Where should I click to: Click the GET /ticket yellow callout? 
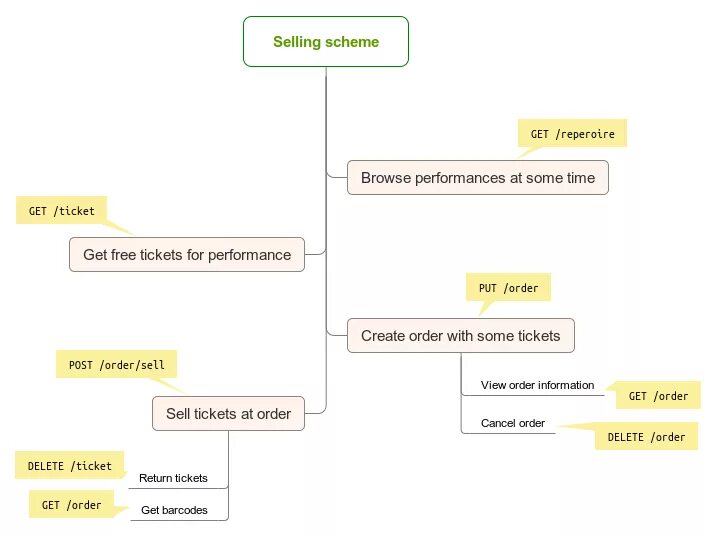click(62, 211)
